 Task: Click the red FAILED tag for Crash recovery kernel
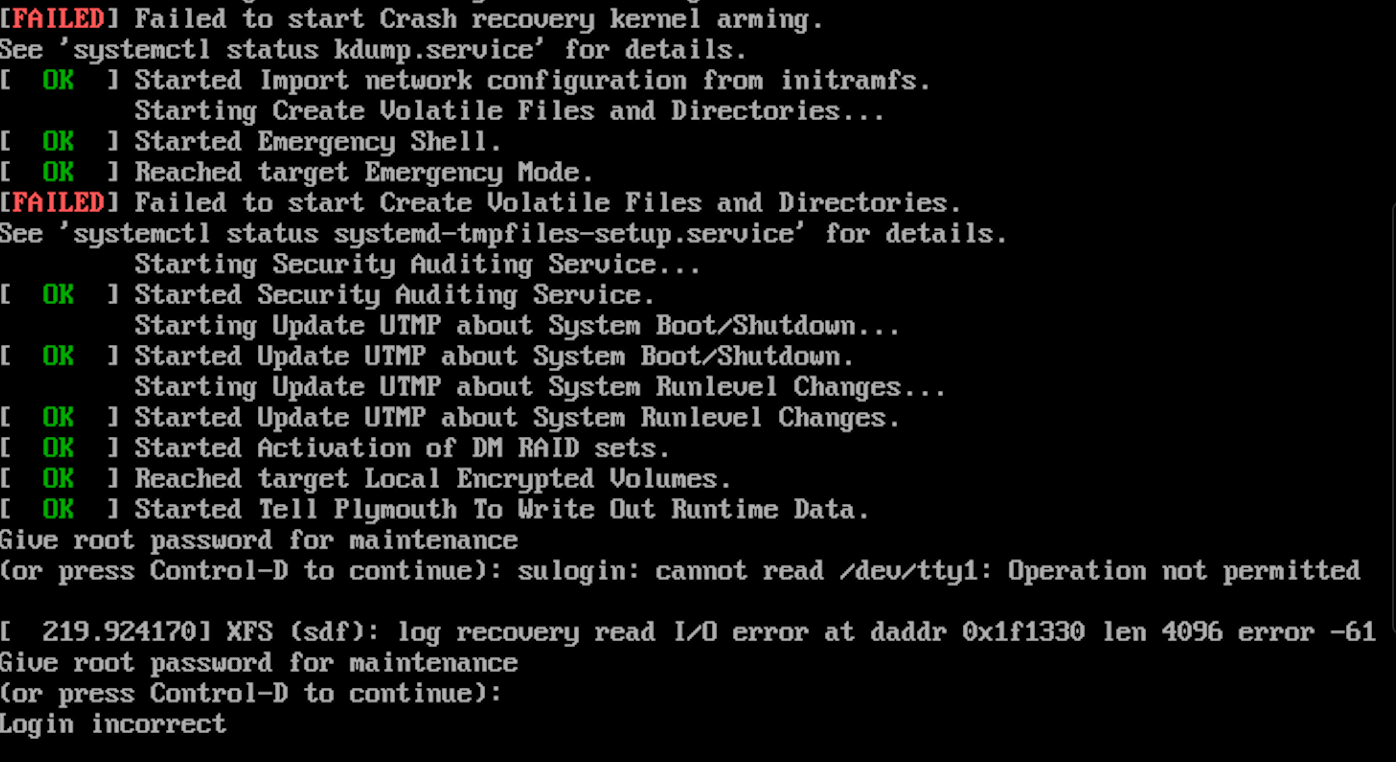pyautogui.click(x=59, y=18)
